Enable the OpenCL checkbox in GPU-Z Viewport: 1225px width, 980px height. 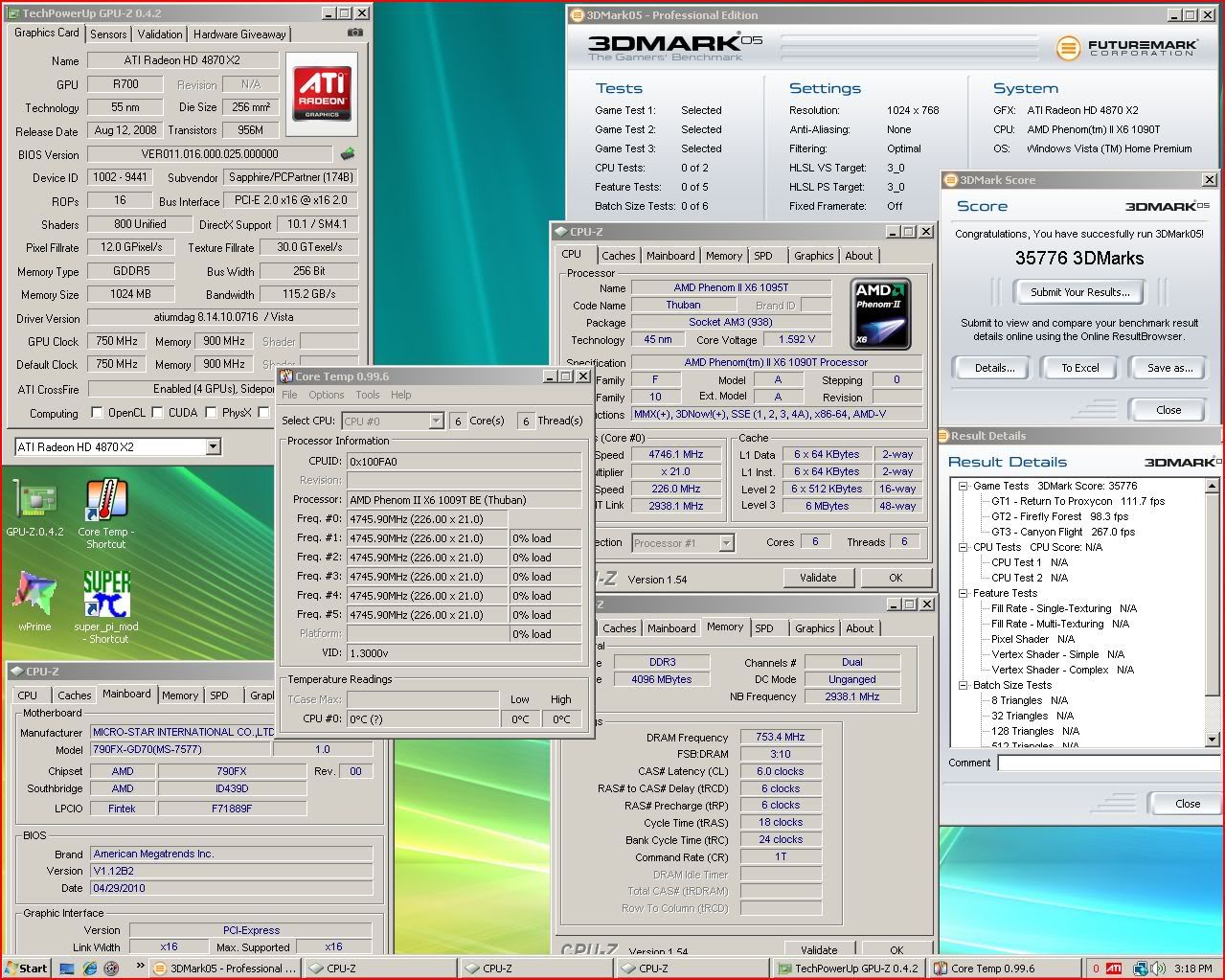coord(97,413)
